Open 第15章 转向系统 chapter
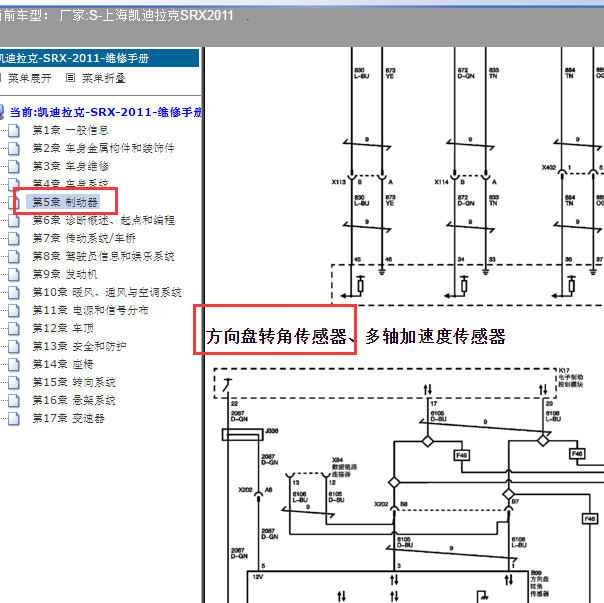This screenshot has height=603, width=604. tap(74, 382)
